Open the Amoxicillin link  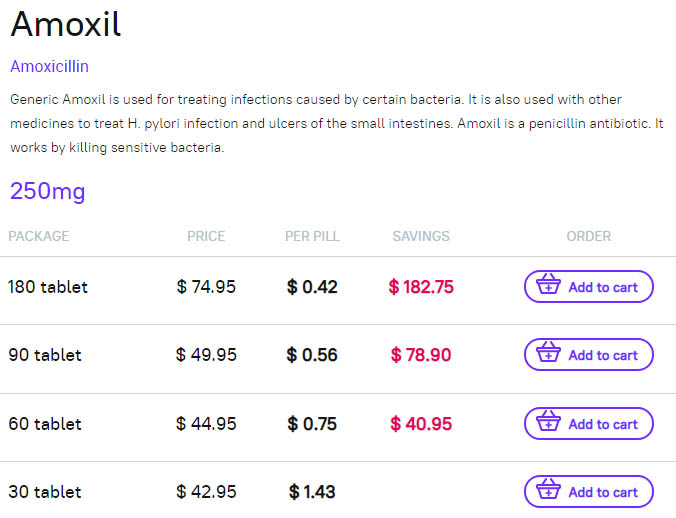(50, 66)
